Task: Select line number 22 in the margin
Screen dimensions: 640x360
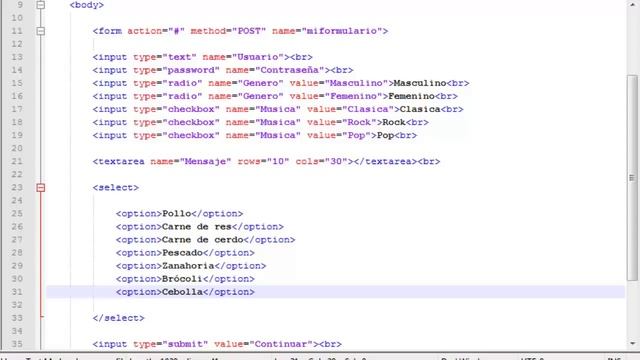Action: pos(17,175)
